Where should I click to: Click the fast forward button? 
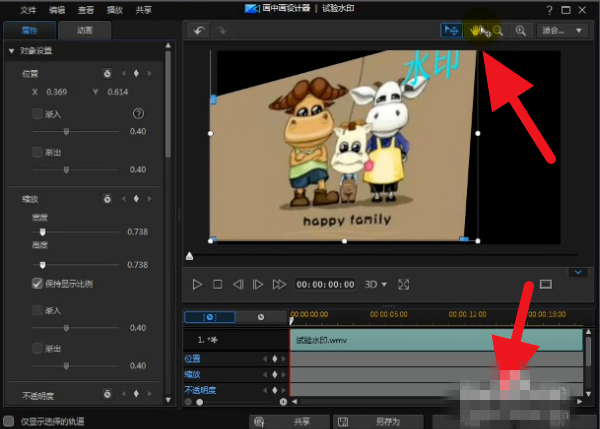coord(280,285)
